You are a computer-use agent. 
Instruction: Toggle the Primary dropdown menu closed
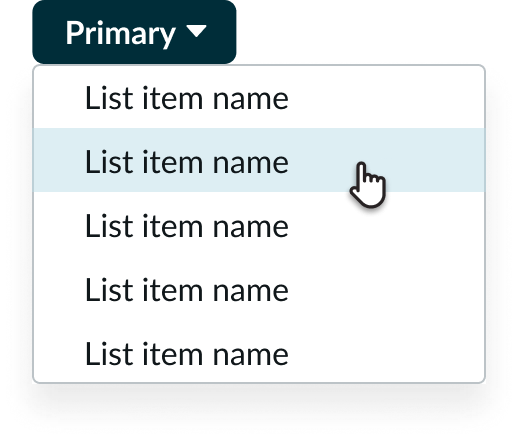pyautogui.click(x=134, y=32)
